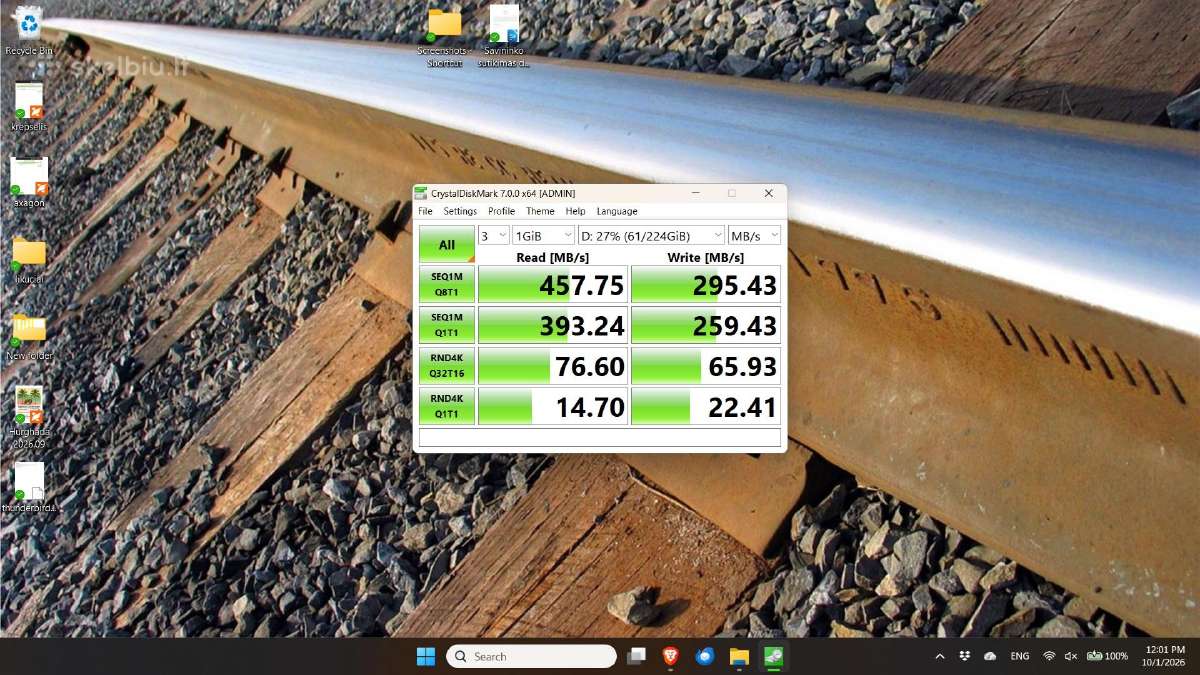The width and height of the screenshot is (1200, 675).
Task: Start the RND4K Q1T1 test
Action: (446, 406)
